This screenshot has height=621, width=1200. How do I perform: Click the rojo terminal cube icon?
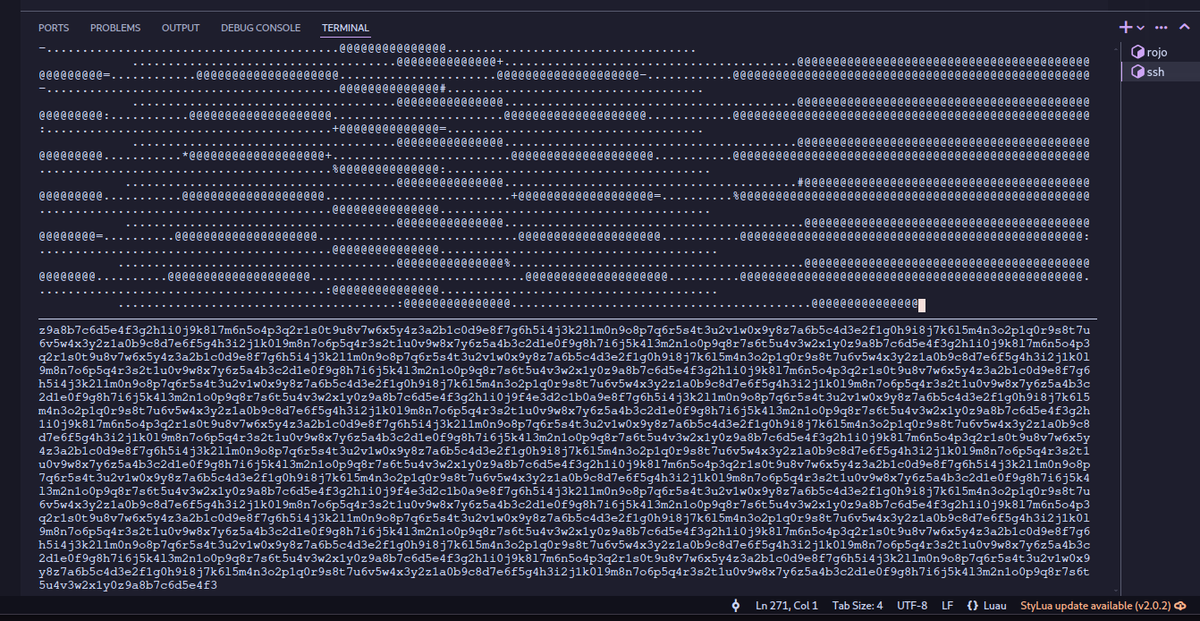pos(1136,52)
